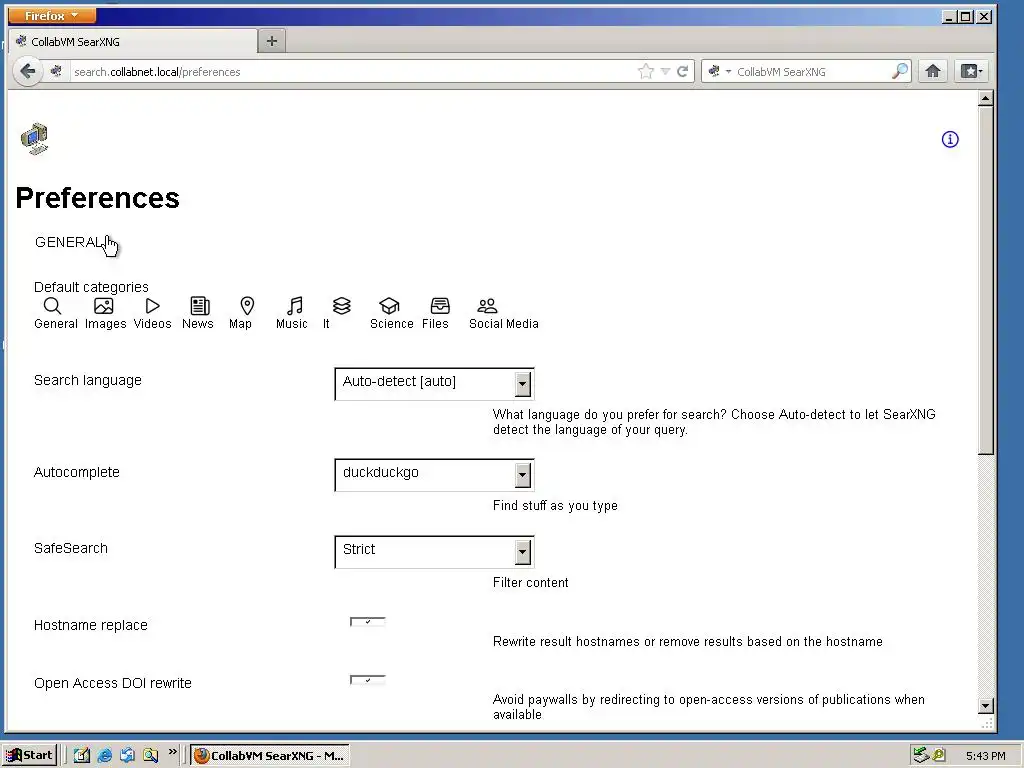Open the search engine selector dropdown
The image size is (1024, 768).
[719, 71]
